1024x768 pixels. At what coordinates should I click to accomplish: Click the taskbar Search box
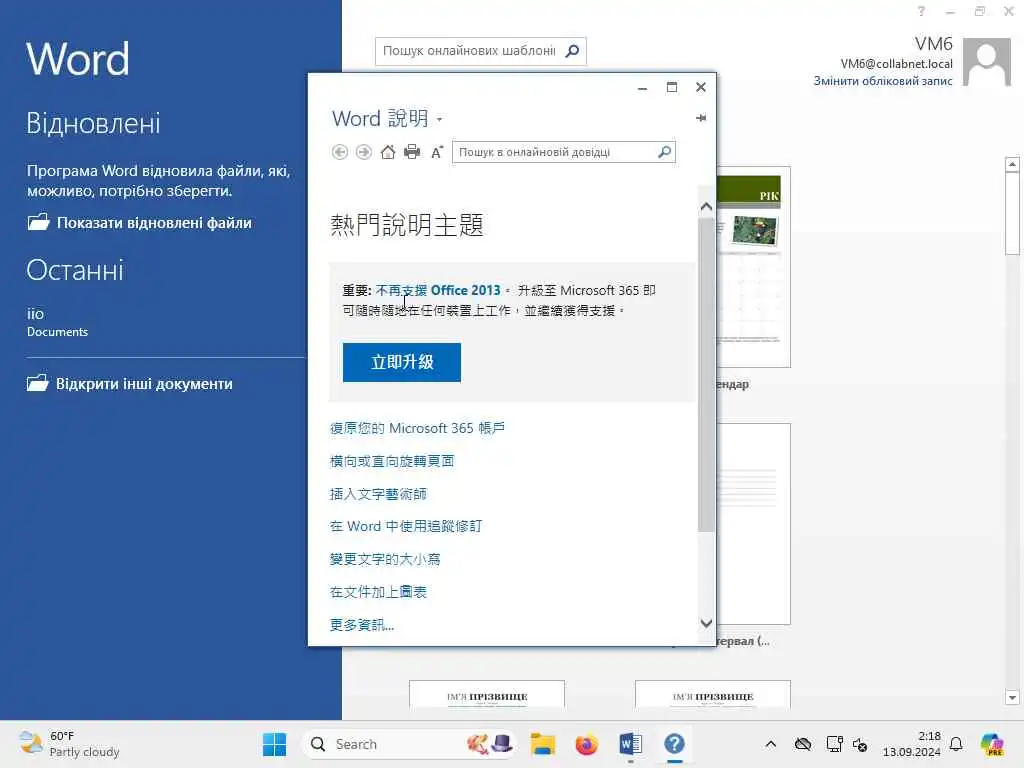(x=410, y=744)
